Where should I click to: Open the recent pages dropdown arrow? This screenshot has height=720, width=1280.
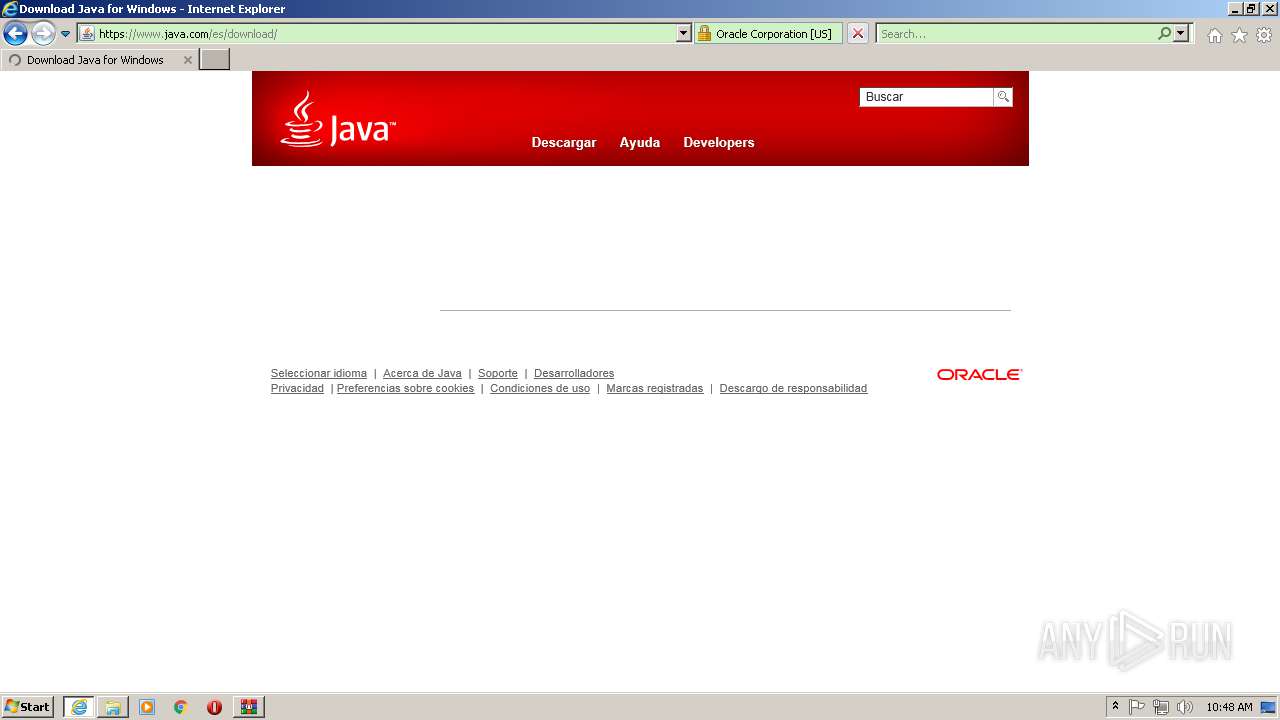[65, 34]
